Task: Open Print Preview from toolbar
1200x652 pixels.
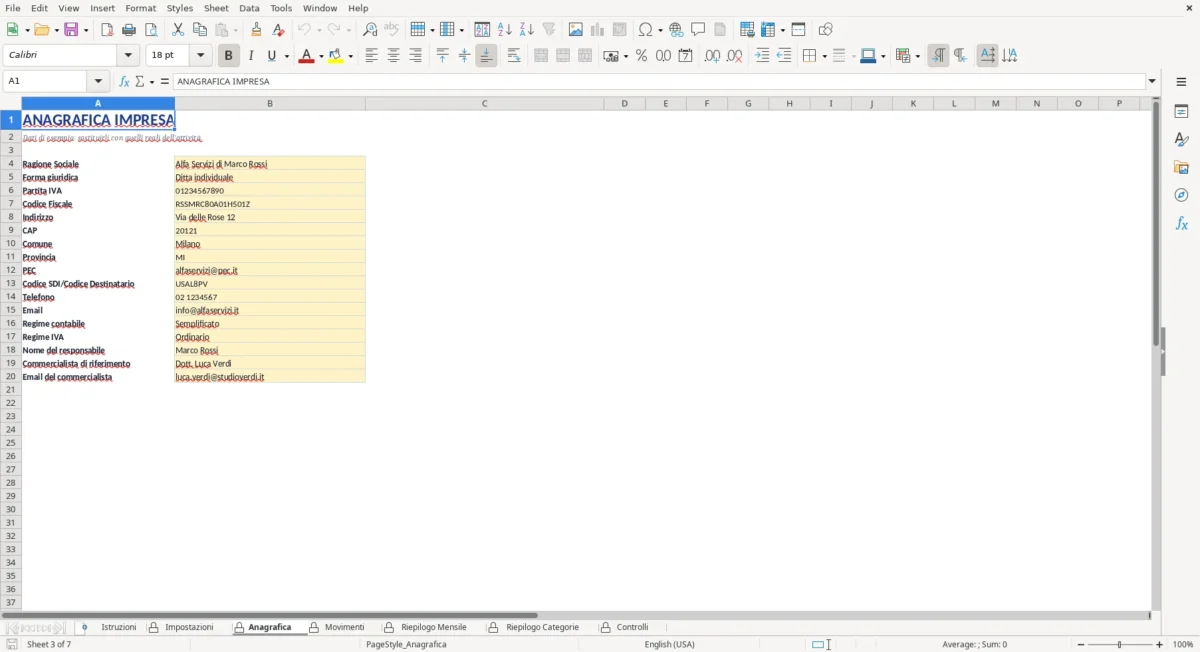Action: [x=151, y=30]
